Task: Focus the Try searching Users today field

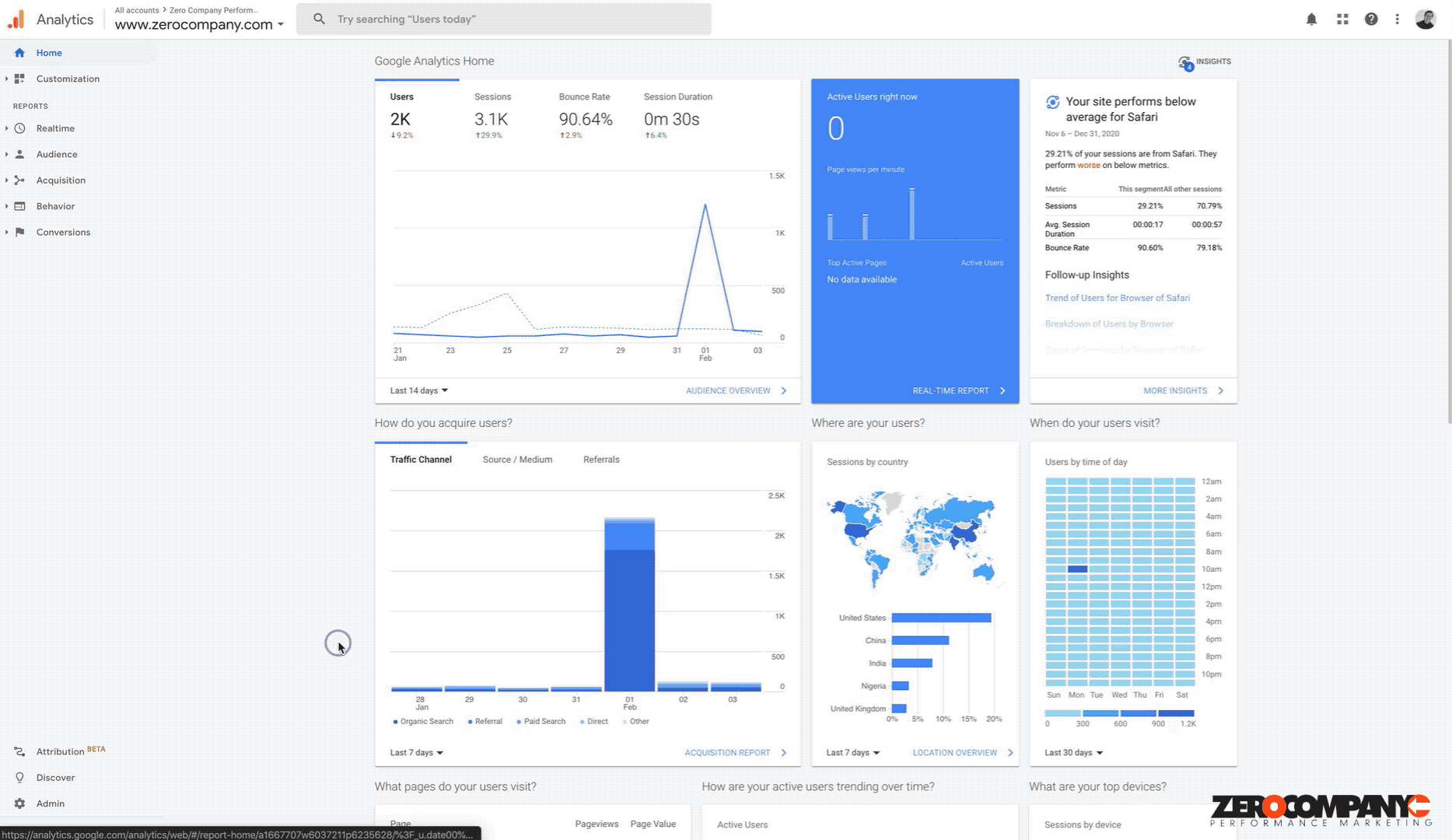Action: [x=504, y=19]
